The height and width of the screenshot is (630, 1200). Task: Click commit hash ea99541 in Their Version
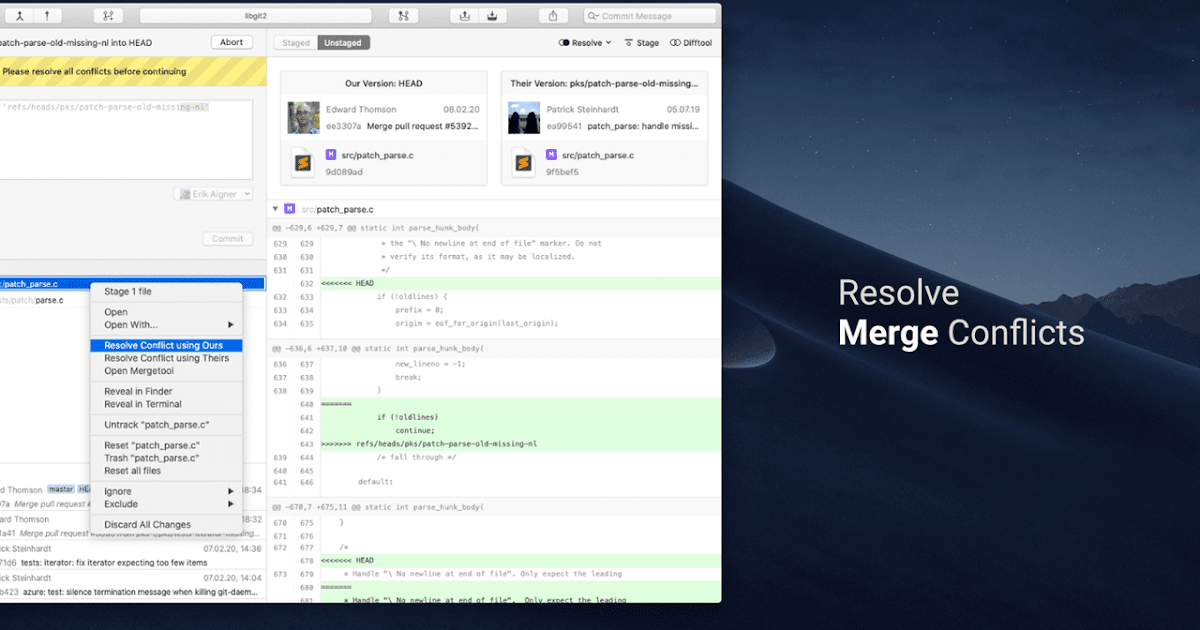tap(562, 127)
